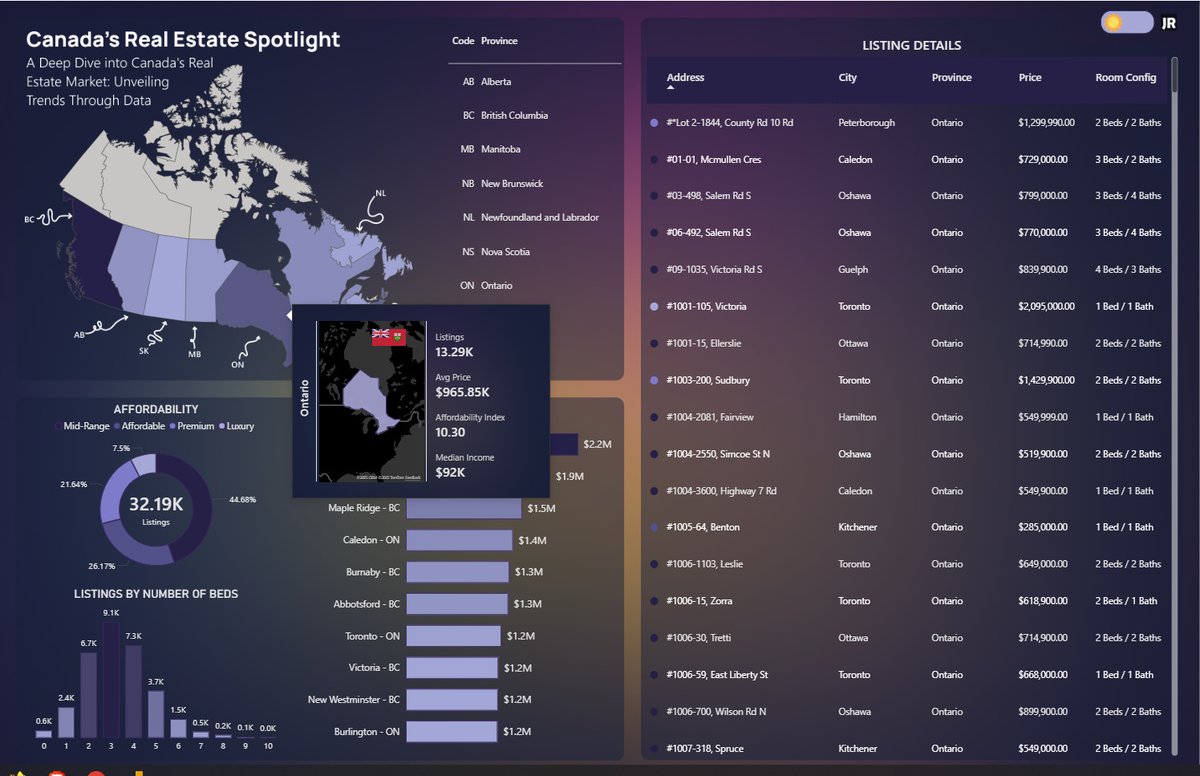Sort listings by Address column header
The height and width of the screenshot is (776, 1200).
(x=685, y=77)
